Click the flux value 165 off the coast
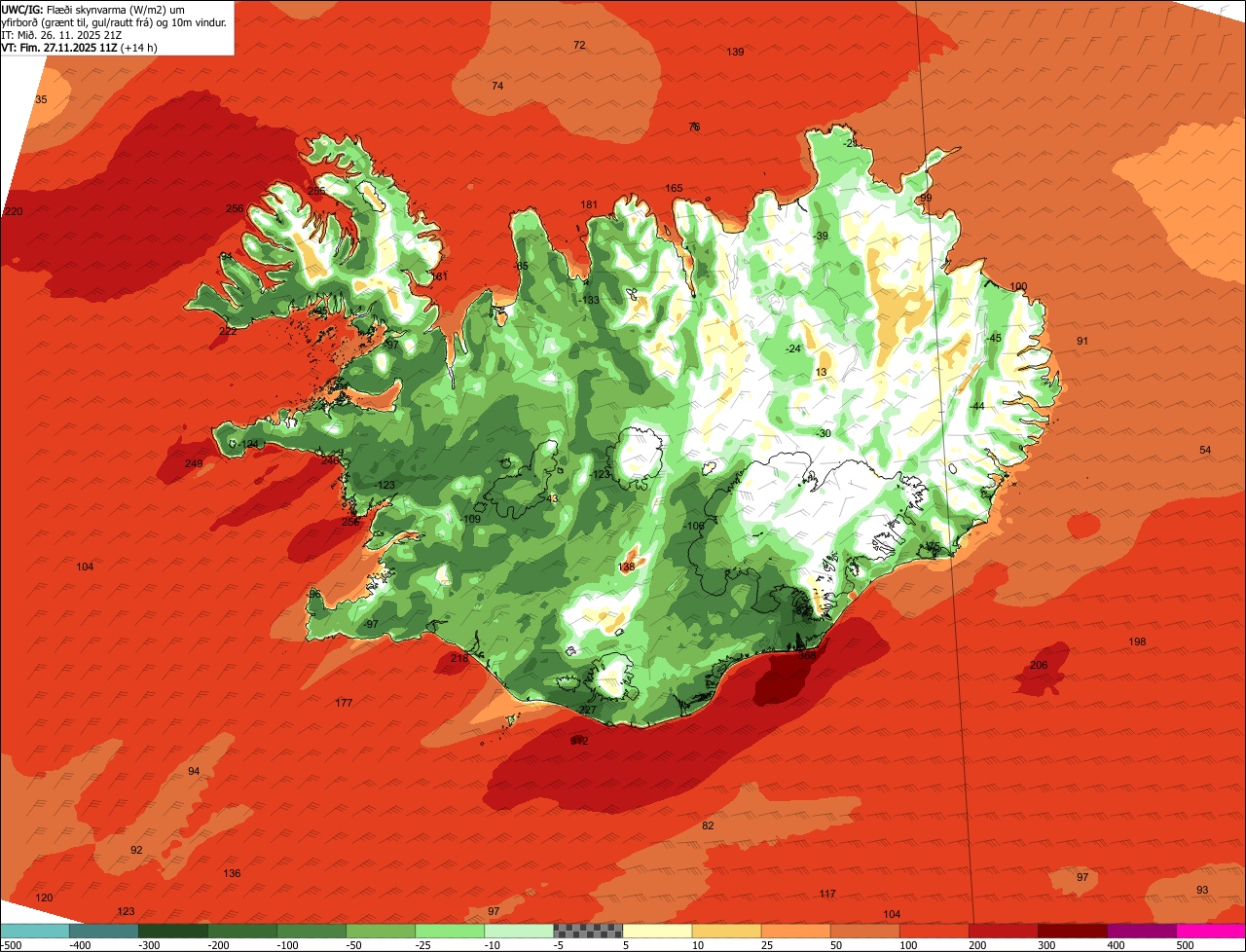Viewport: 1246px width, 952px height. [x=674, y=188]
